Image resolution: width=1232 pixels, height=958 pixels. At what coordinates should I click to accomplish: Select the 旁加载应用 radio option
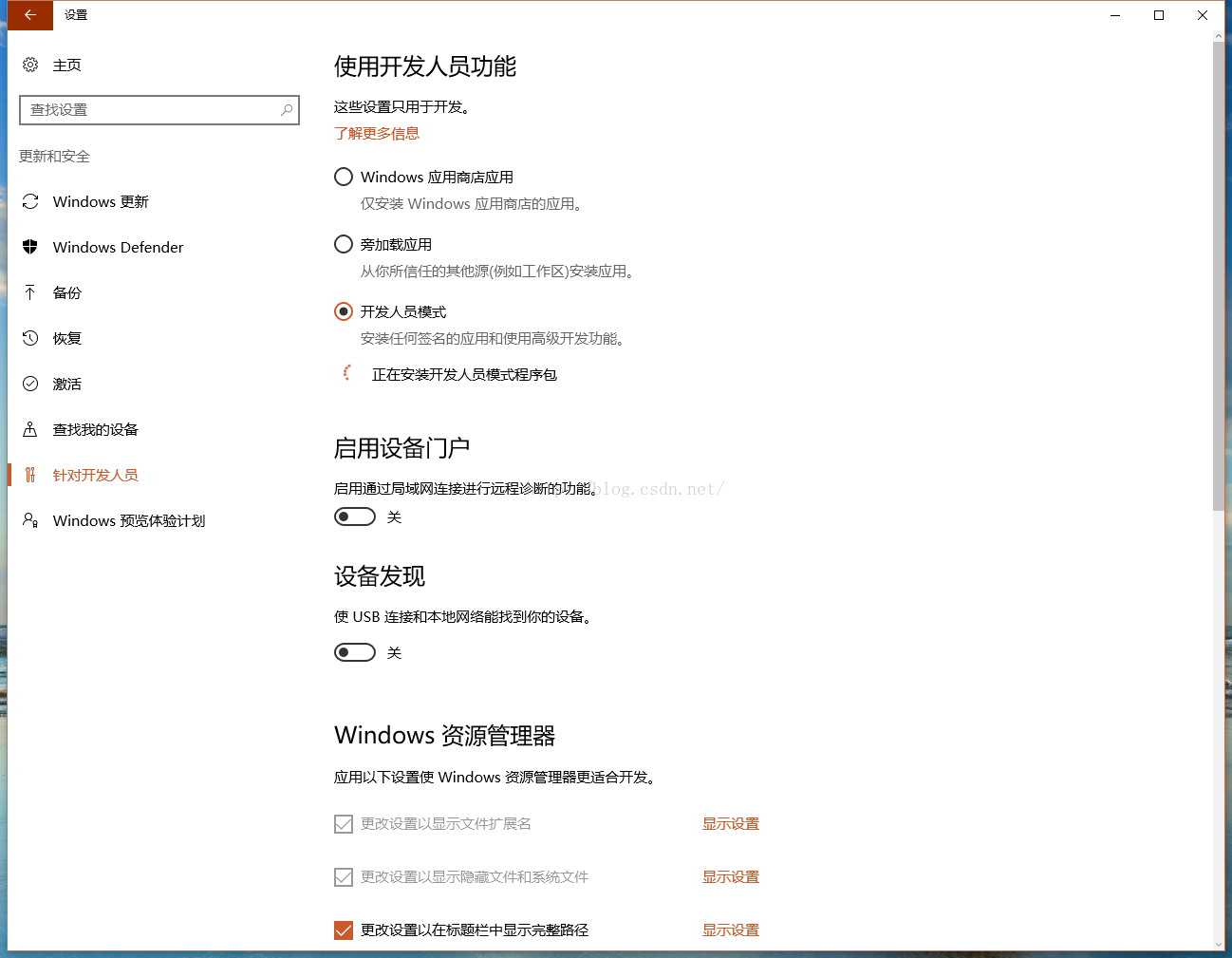click(x=344, y=244)
